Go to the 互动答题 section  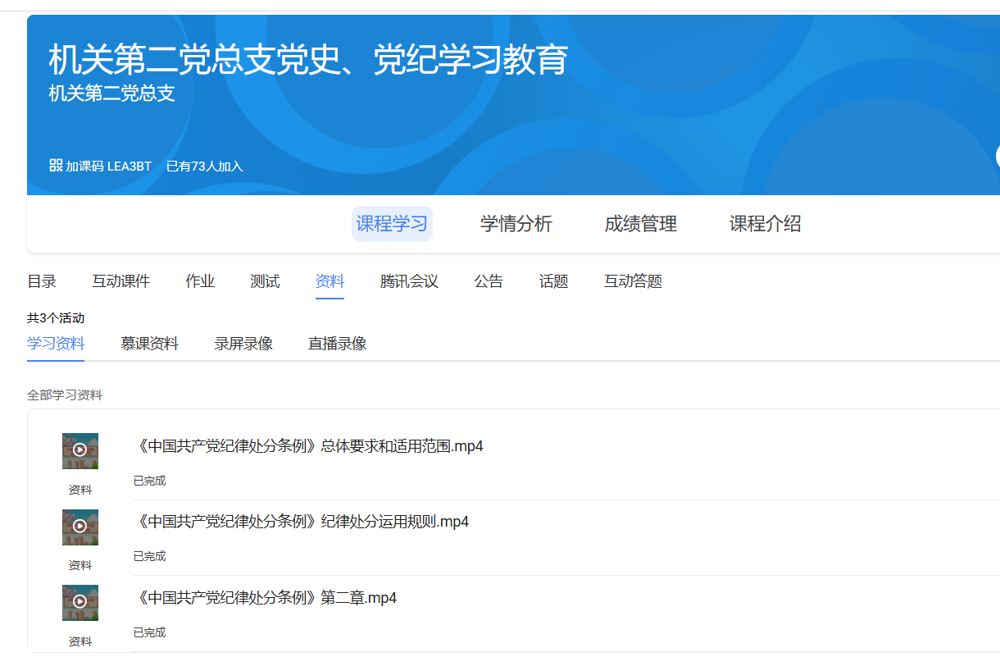pos(633,282)
